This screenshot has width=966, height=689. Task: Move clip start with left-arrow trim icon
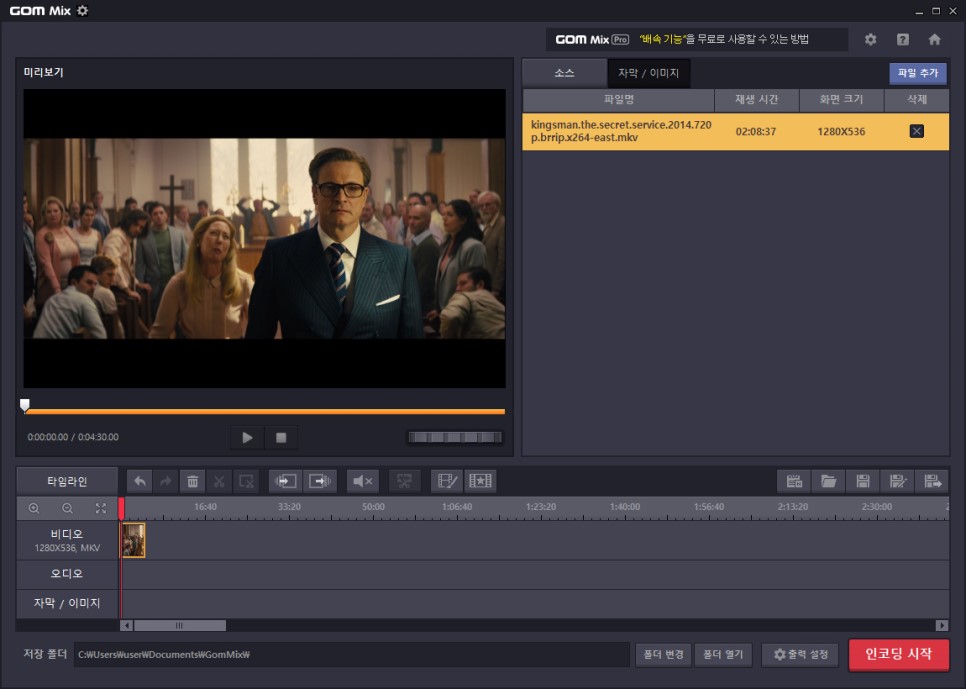coord(285,481)
